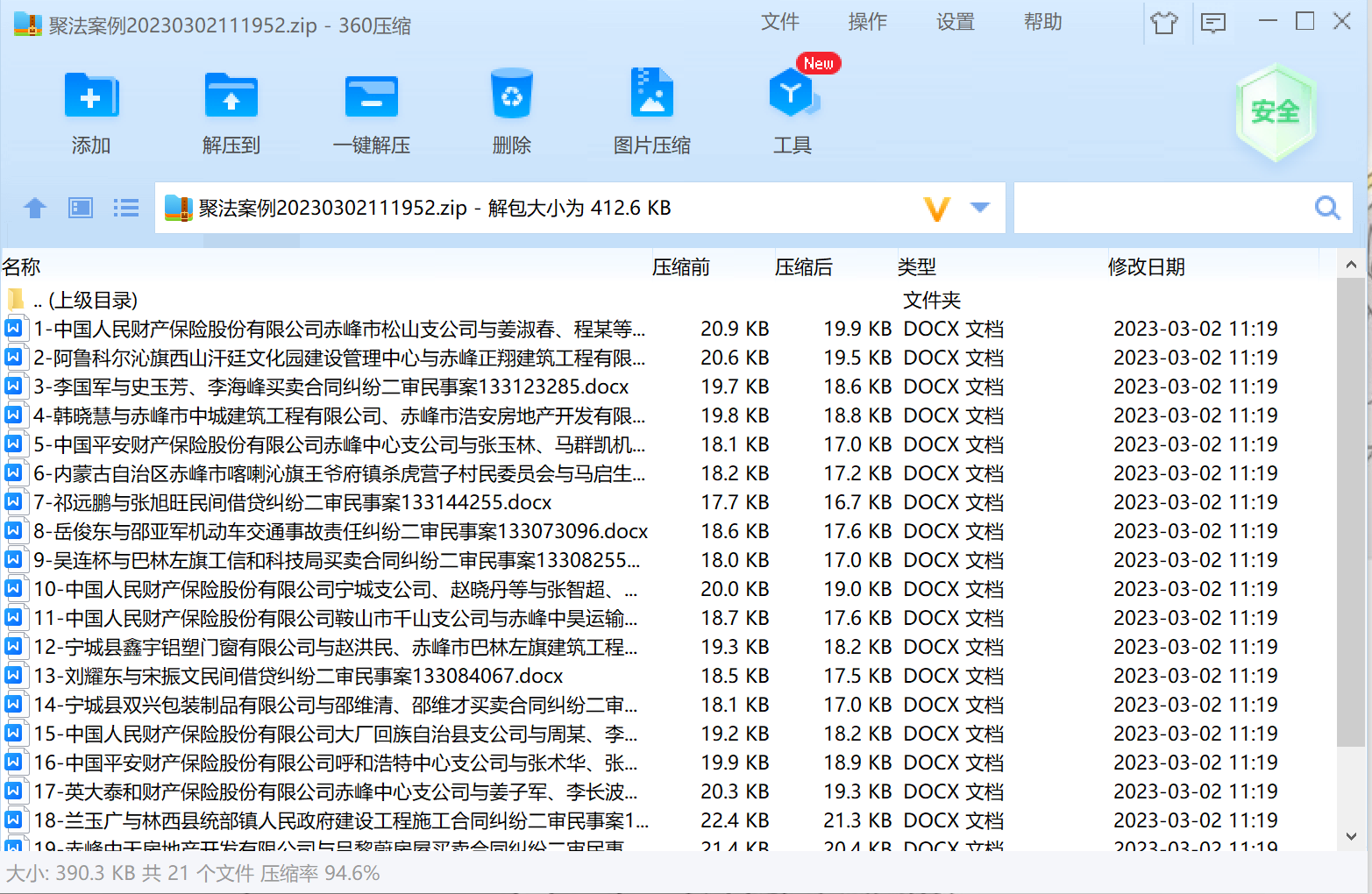
Task: Switch to the thumbnail view icon
Action: (81, 208)
